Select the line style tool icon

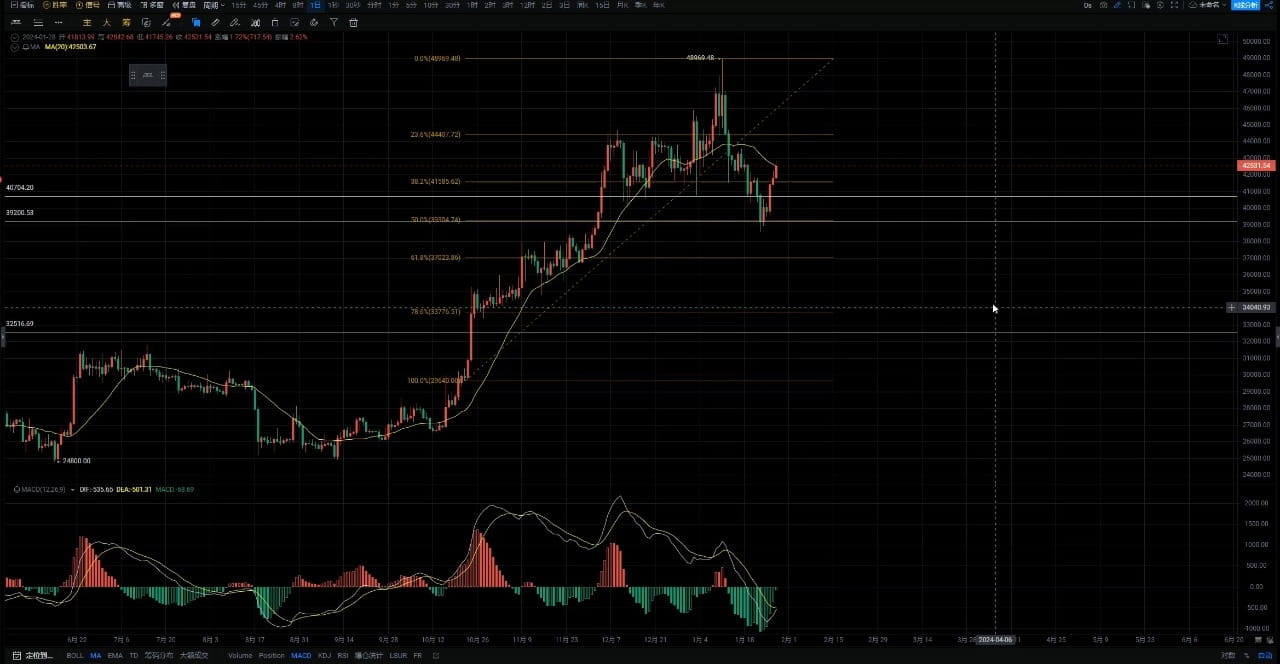tap(16, 22)
